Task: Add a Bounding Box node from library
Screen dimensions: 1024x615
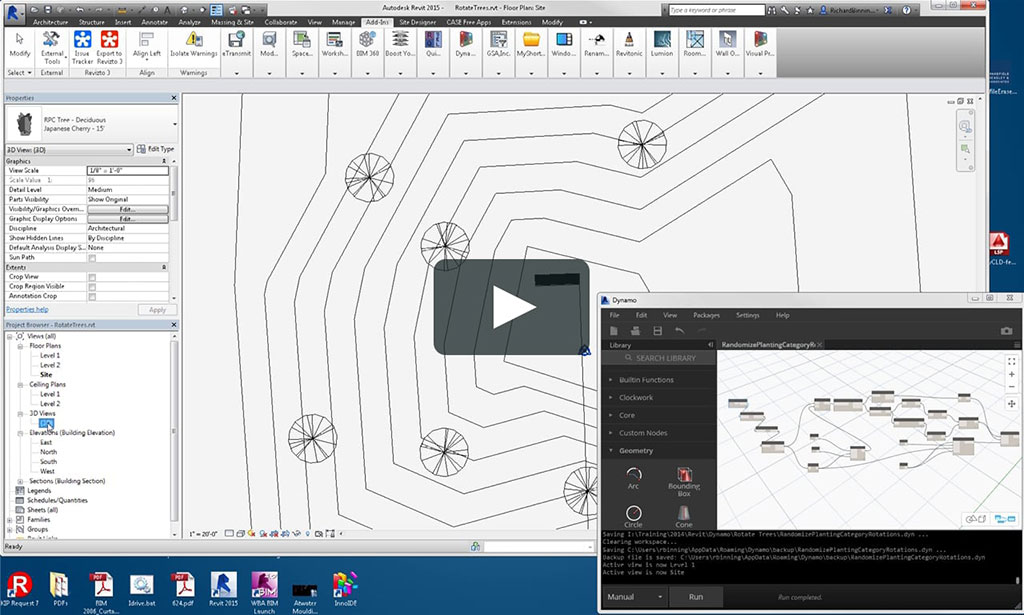Action: point(684,482)
